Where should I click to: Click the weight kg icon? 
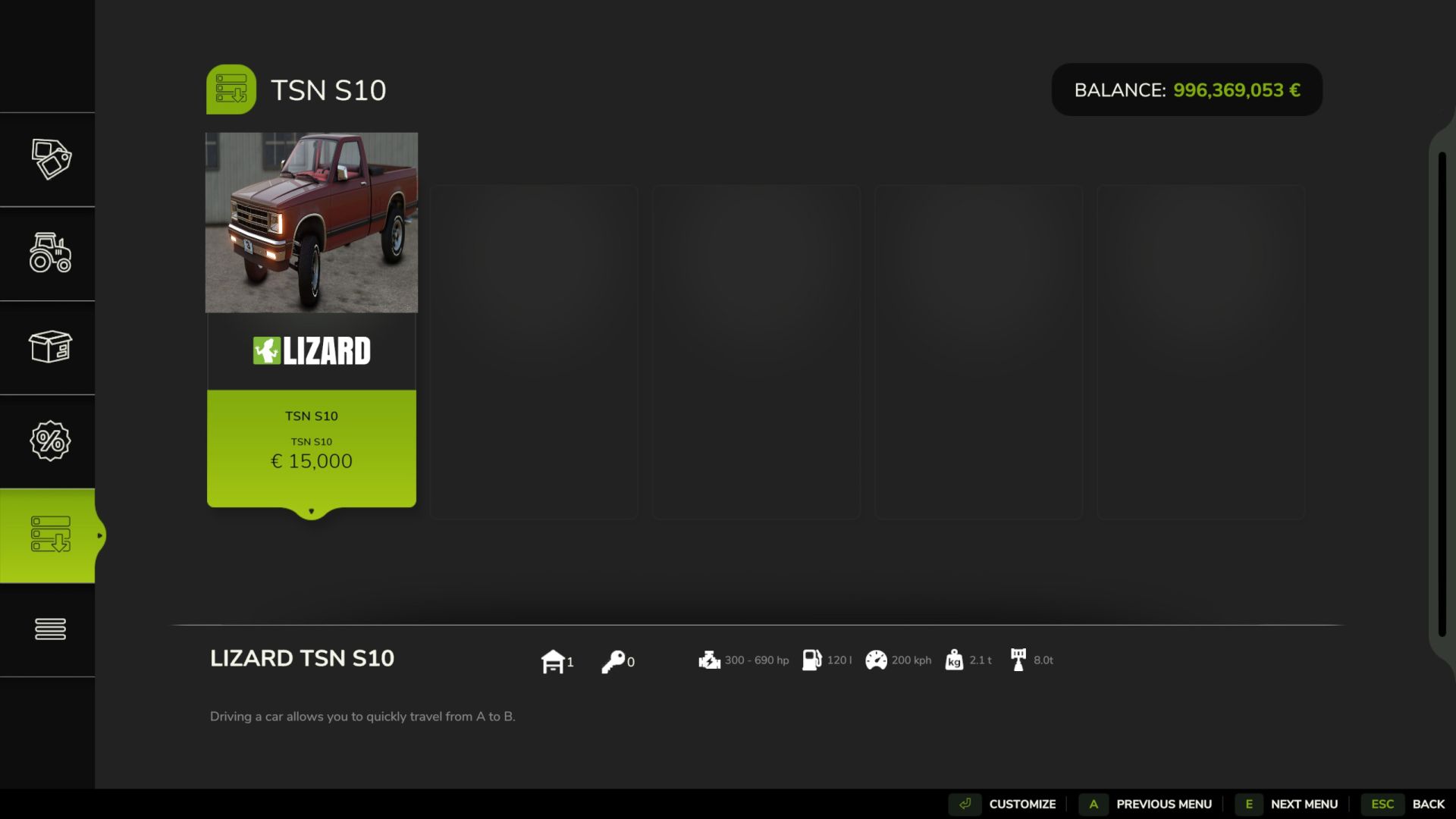pyautogui.click(x=954, y=660)
